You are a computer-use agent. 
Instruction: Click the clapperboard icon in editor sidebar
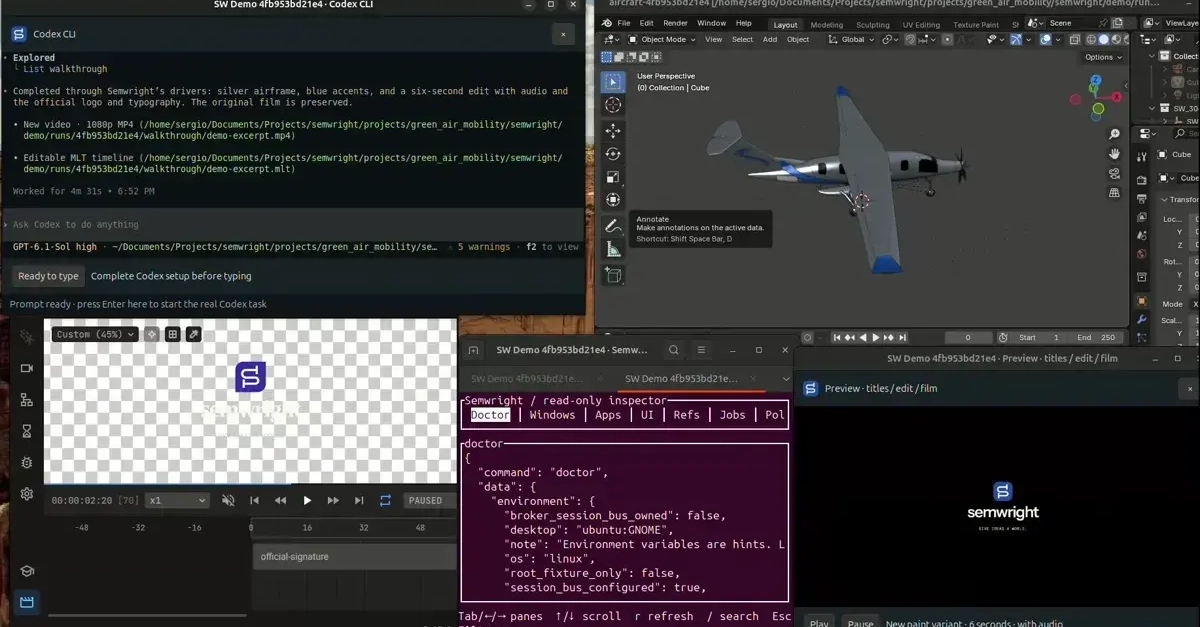(x=27, y=602)
